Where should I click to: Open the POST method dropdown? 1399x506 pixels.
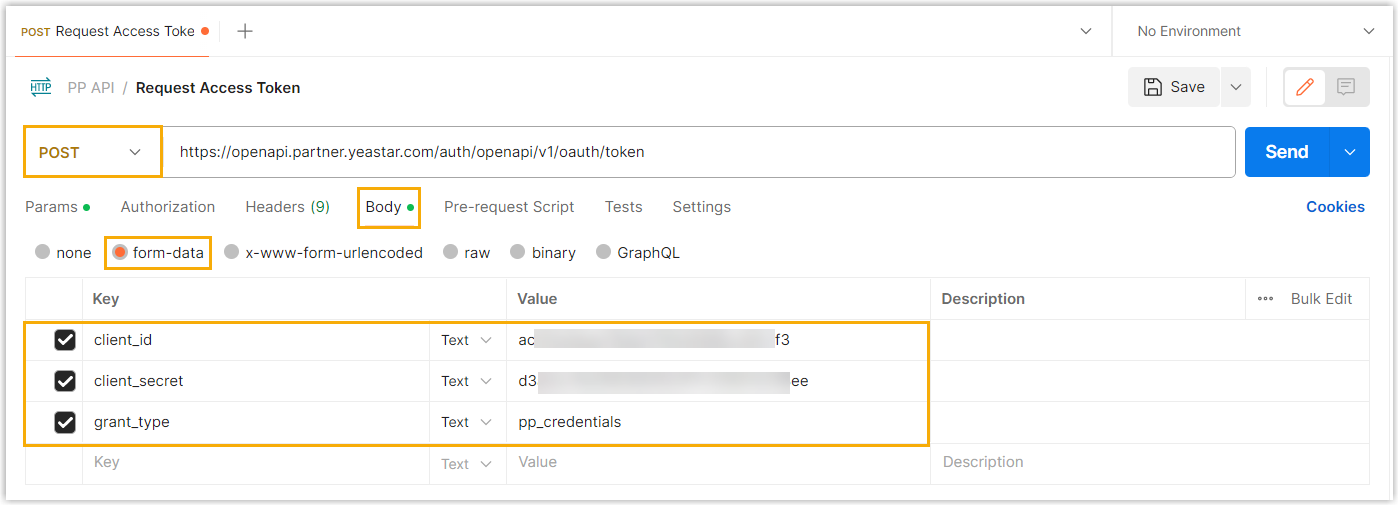point(92,152)
